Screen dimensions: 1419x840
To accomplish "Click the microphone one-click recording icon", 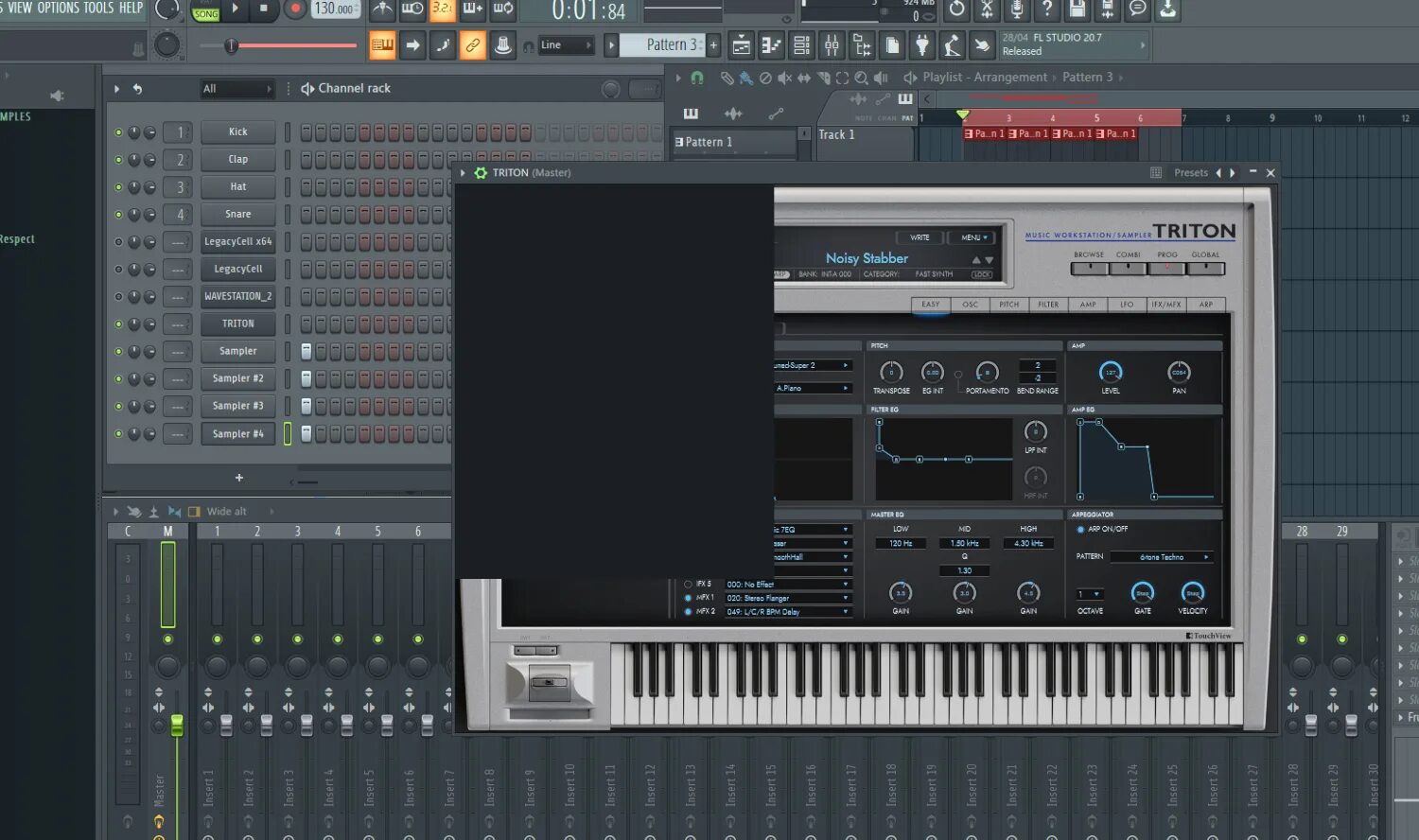I will [x=1017, y=9].
